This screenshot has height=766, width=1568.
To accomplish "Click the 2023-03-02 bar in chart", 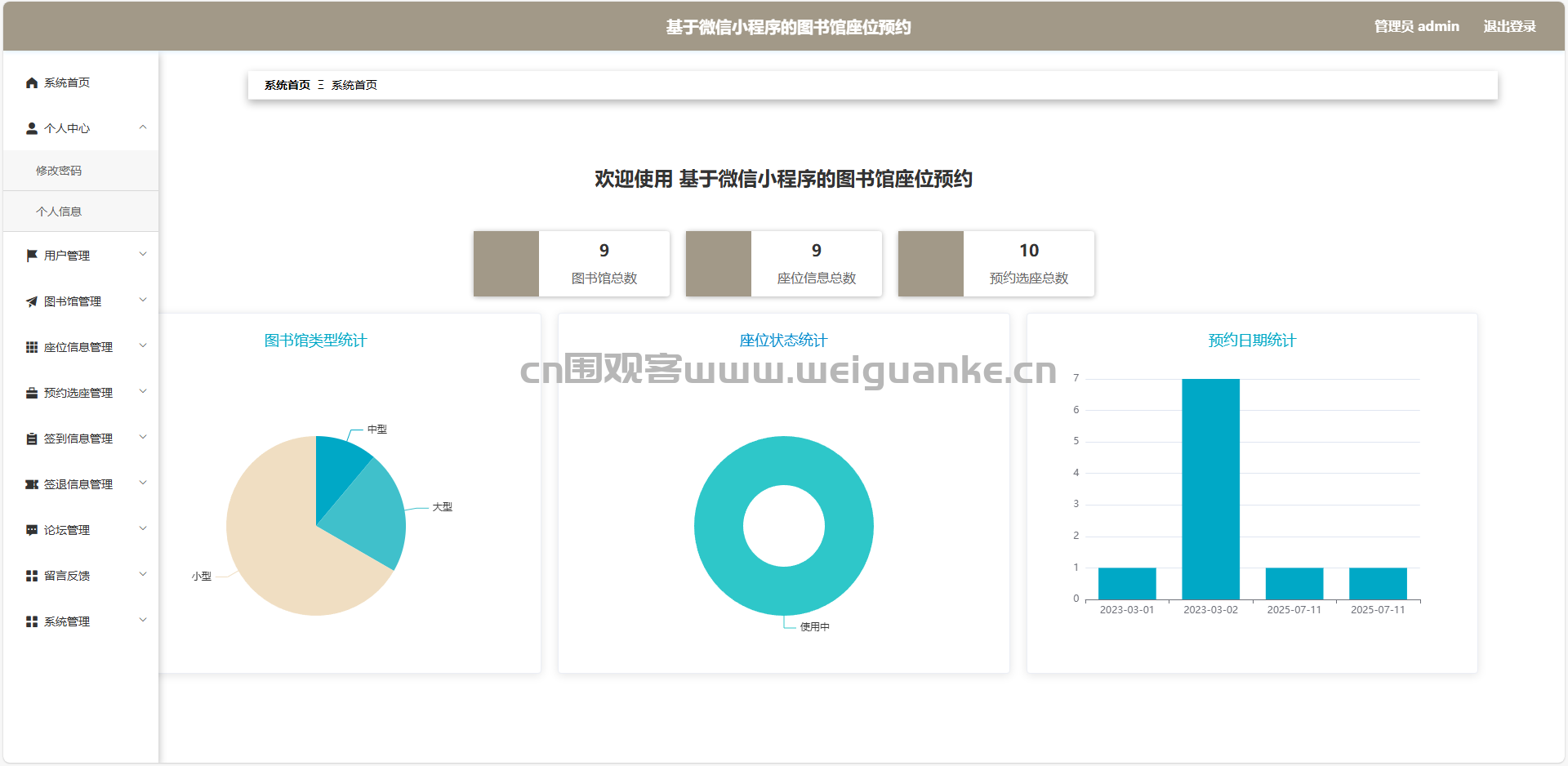I will point(1210,488).
